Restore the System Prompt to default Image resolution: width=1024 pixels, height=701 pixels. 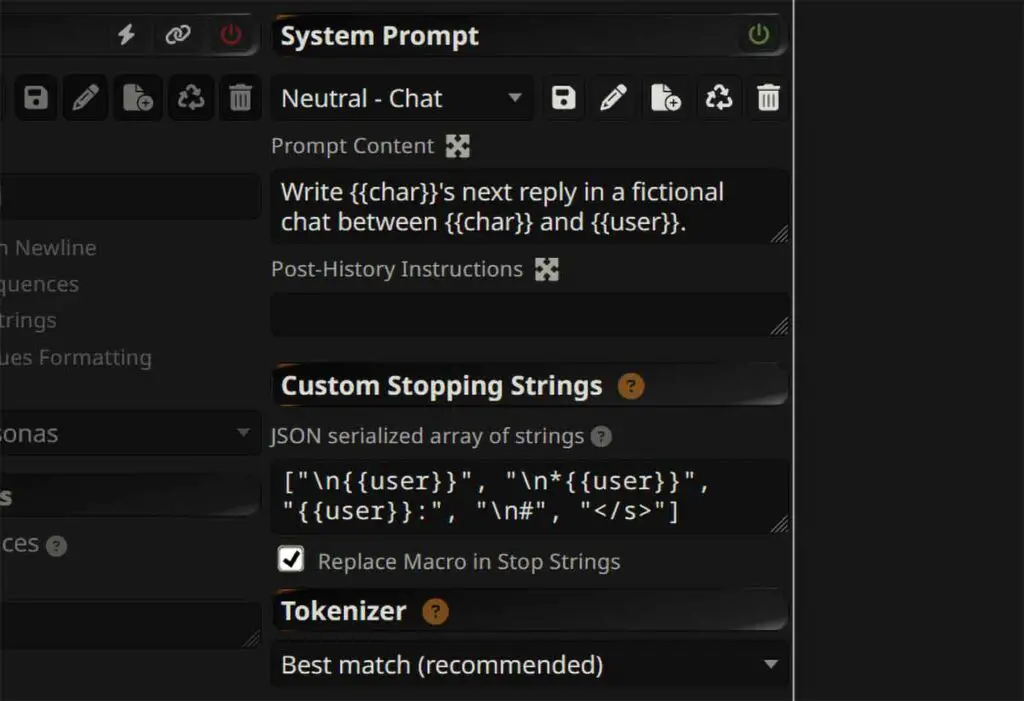[x=719, y=97]
